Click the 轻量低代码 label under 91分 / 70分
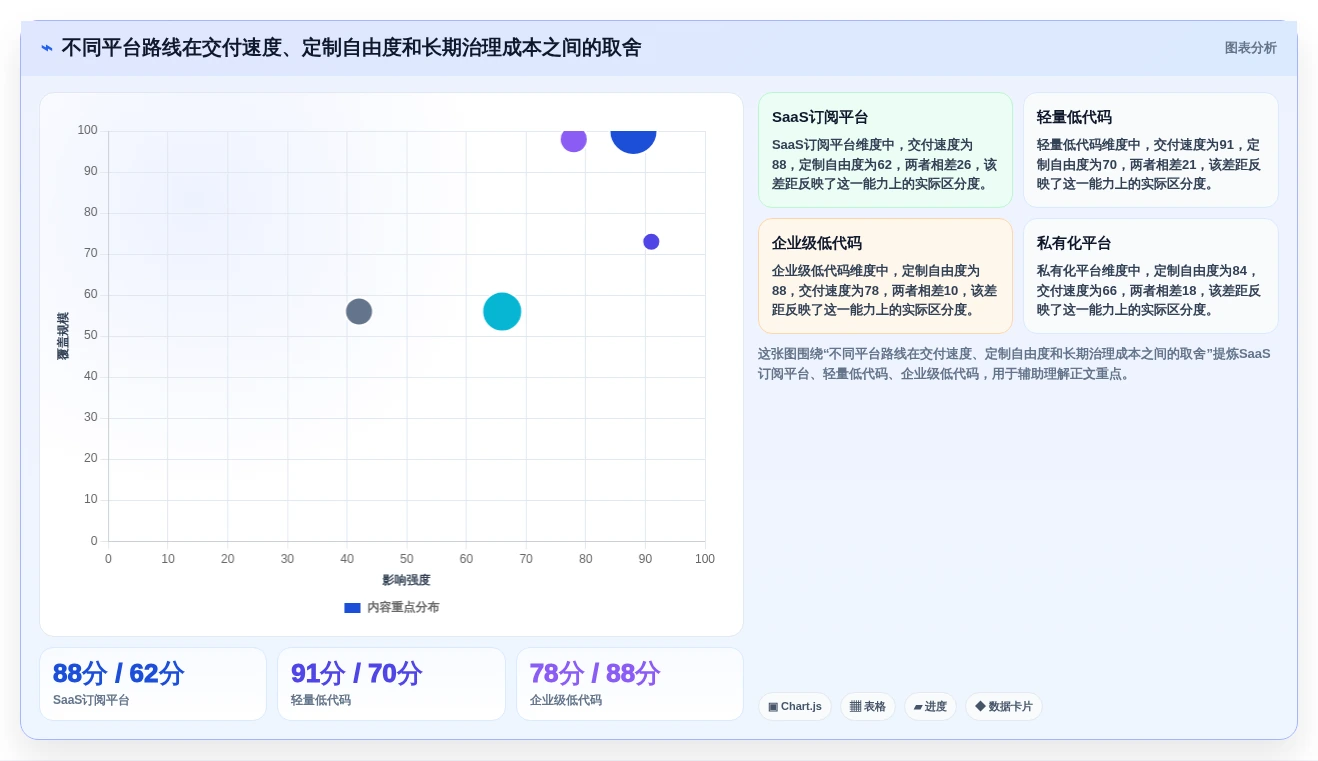 pos(321,701)
